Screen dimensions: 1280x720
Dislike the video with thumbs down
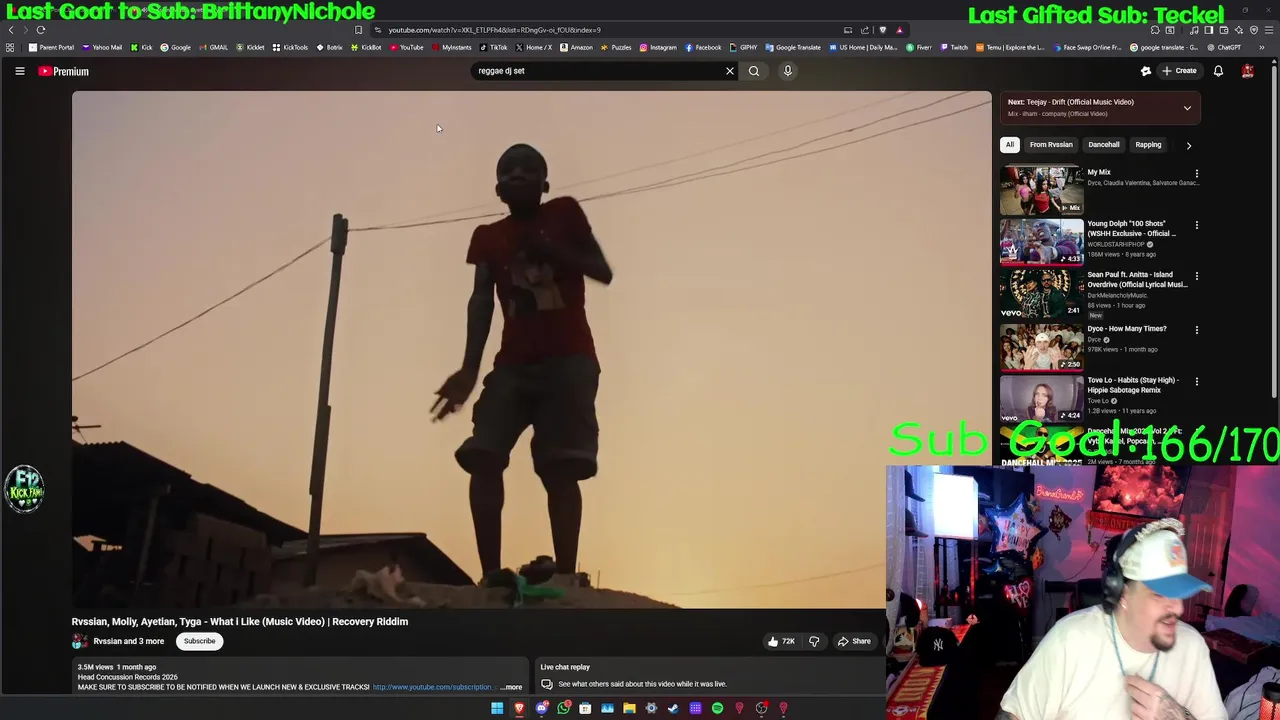814,641
